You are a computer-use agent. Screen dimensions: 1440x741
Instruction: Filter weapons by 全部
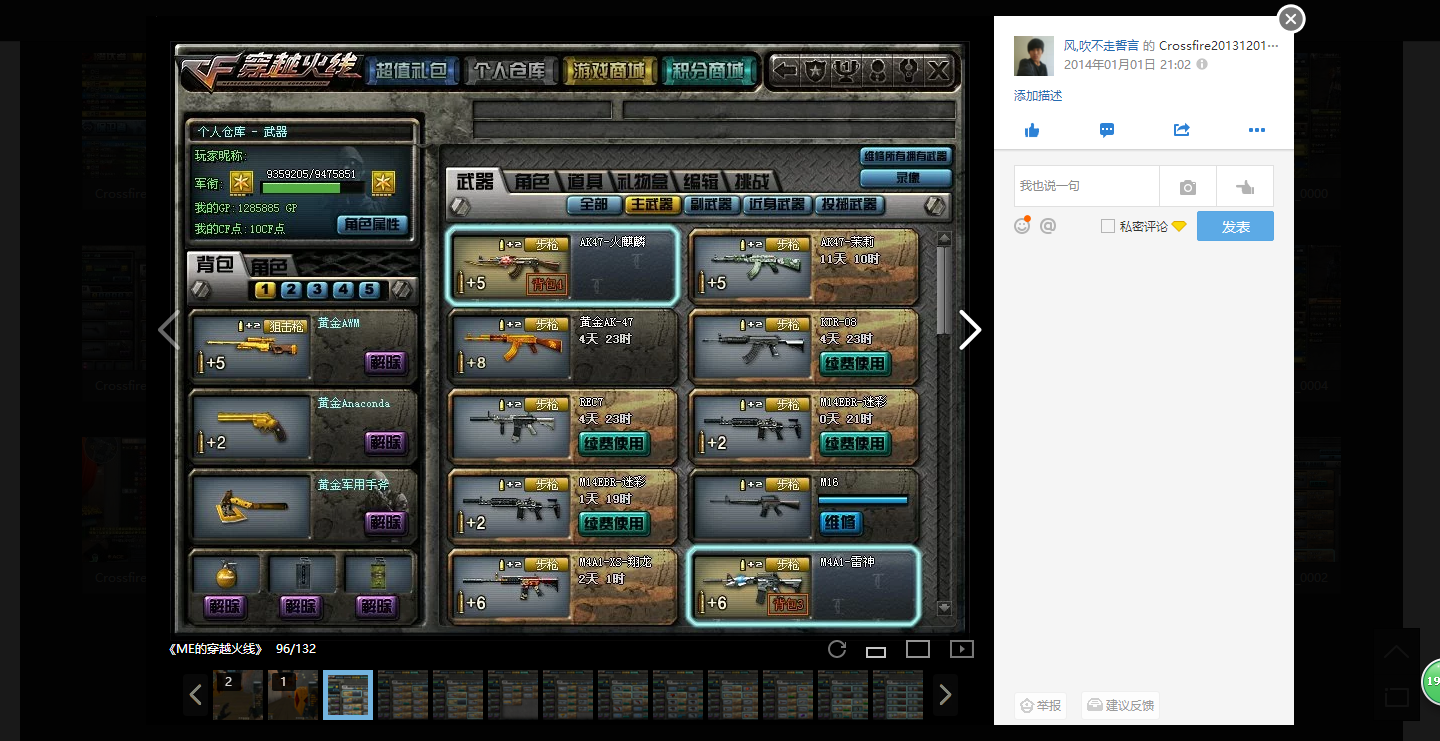click(594, 204)
